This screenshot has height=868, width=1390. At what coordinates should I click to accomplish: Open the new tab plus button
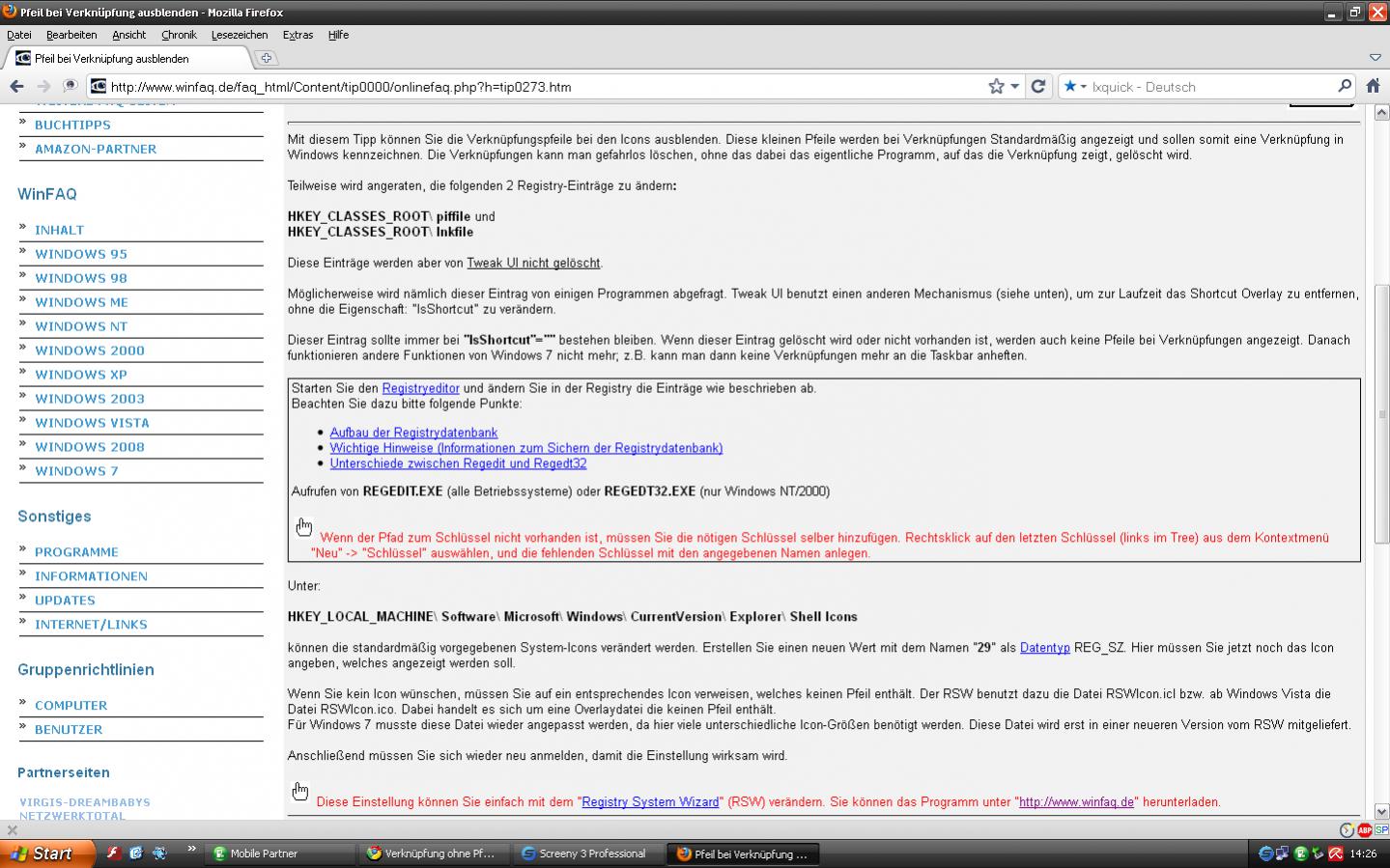coord(266,58)
